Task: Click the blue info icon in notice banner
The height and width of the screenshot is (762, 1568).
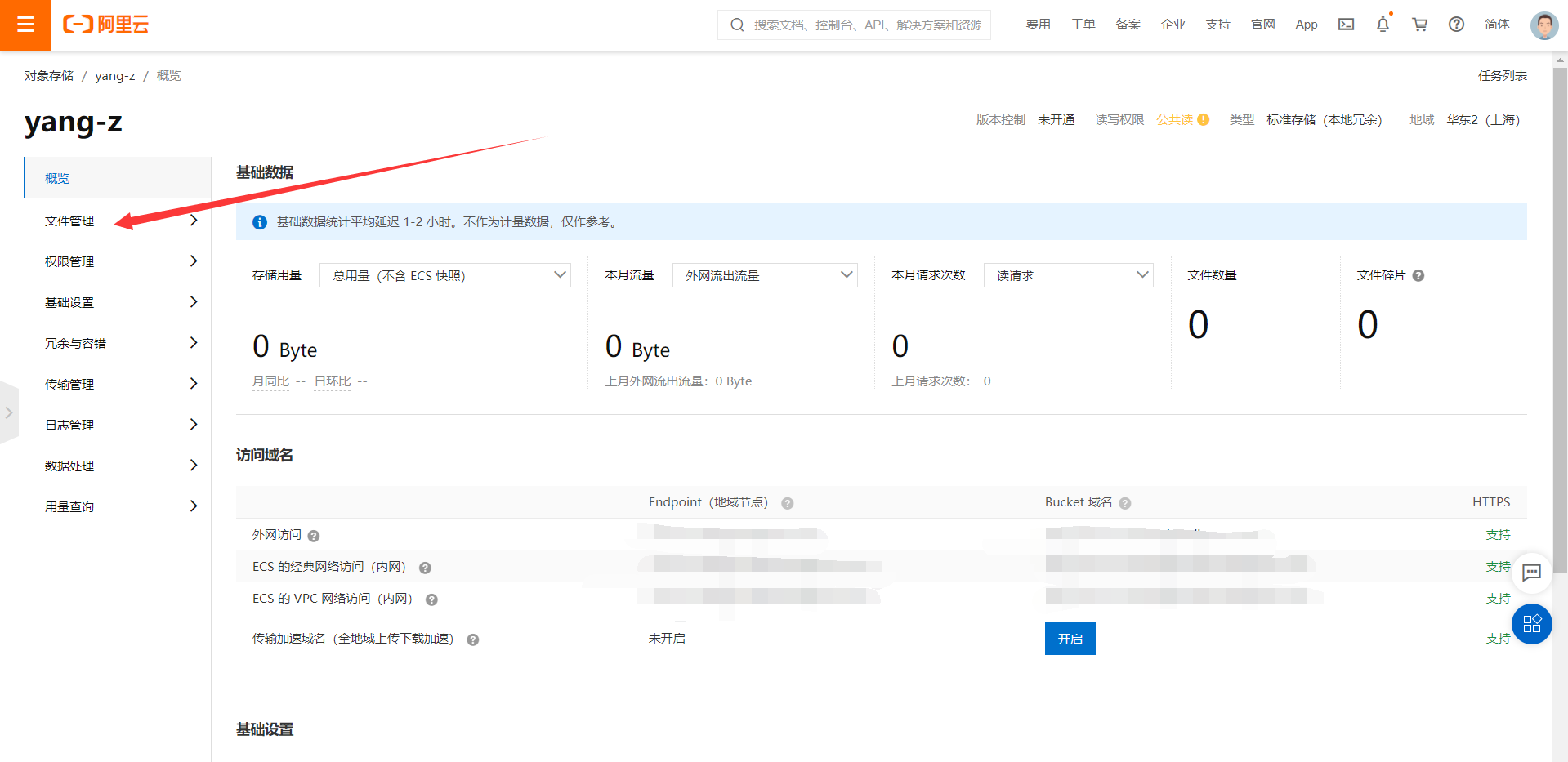Action: pos(260,222)
